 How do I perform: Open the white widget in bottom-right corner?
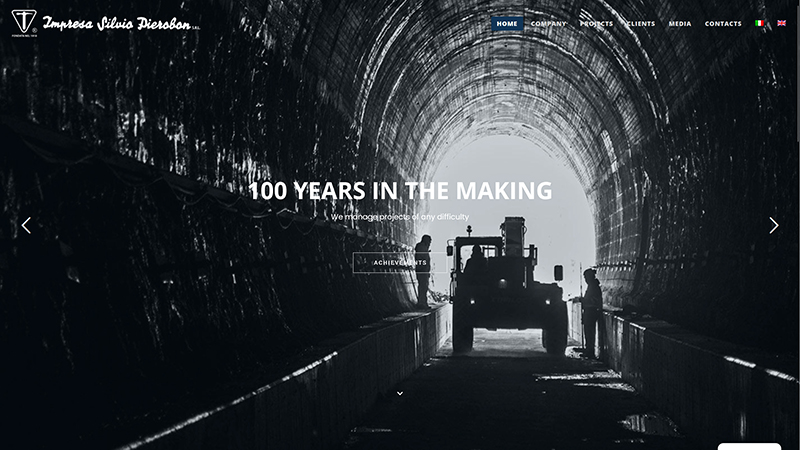click(x=749, y=446)
